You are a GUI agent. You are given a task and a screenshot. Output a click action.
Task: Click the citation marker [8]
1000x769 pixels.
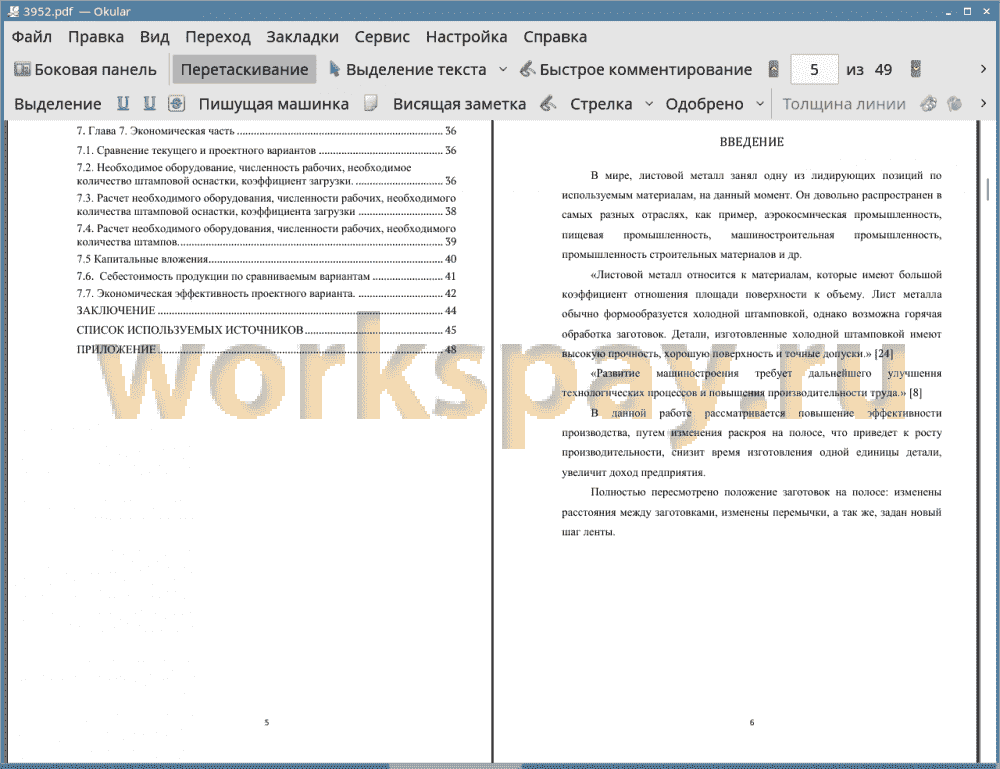pyautogui.click(x=915, y=393)
